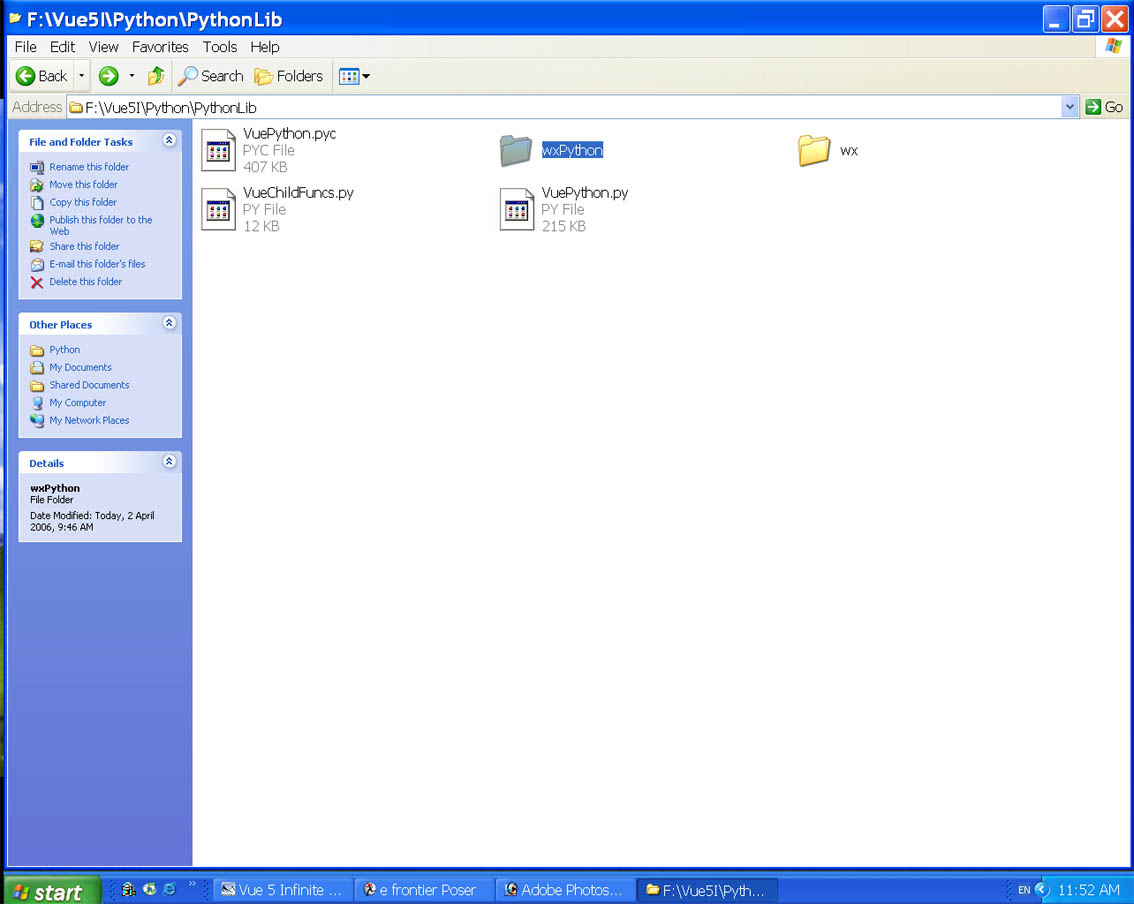Viewport: 1134px width, 904px height.
Task: Open Back button history dropdown arrow
Action: [x=82, y=76]
